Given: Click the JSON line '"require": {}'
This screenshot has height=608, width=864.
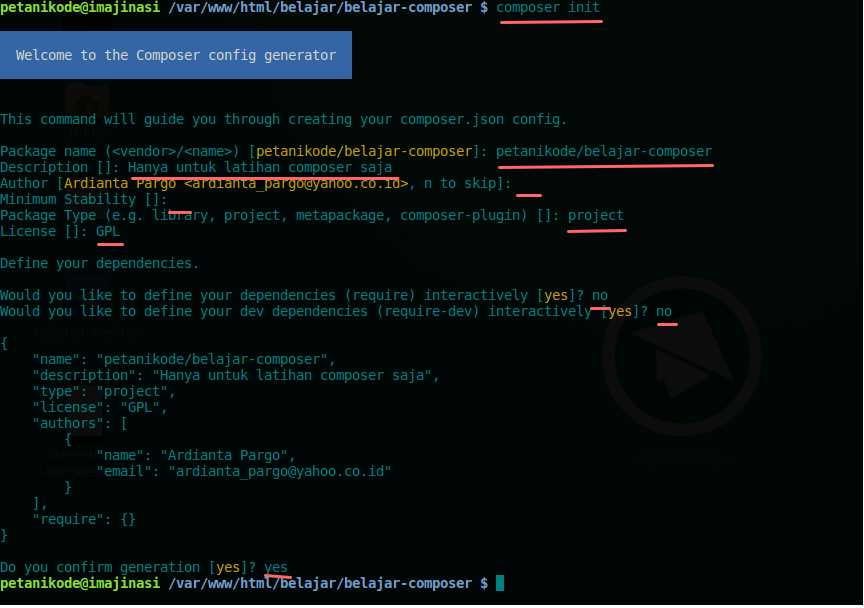Looking at the screenshot, I should click(84, 519).
